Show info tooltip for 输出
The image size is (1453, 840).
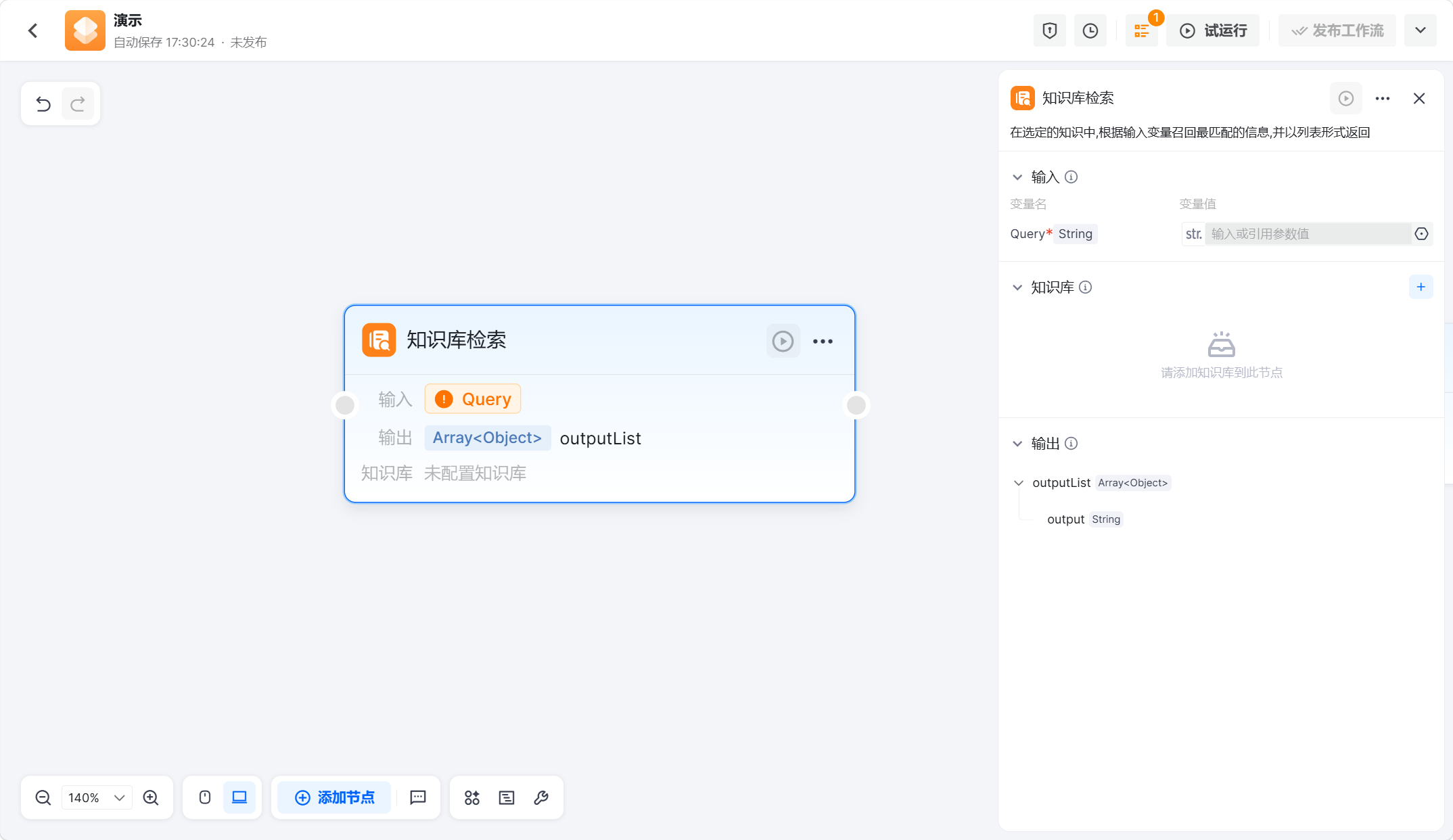pyautogui.click(x=1071, y=444)
